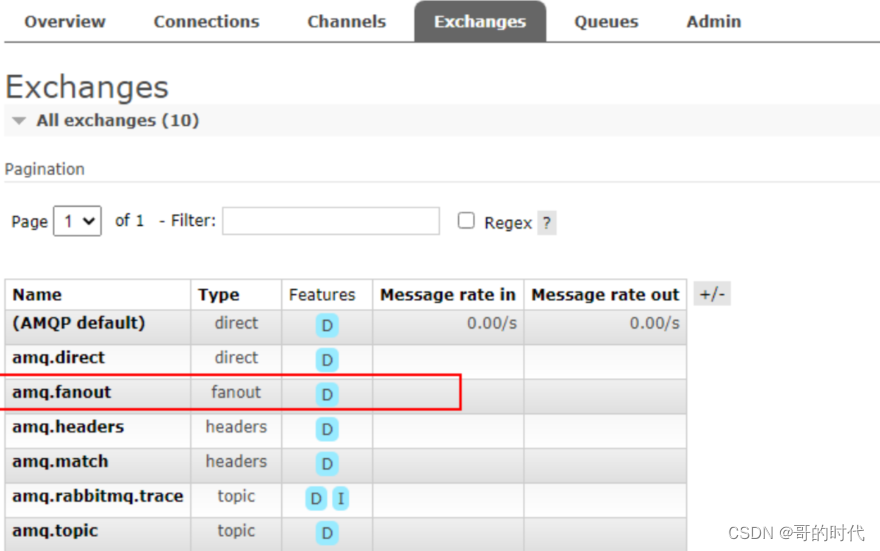Go to the Channels tab

tap(347, 21)
